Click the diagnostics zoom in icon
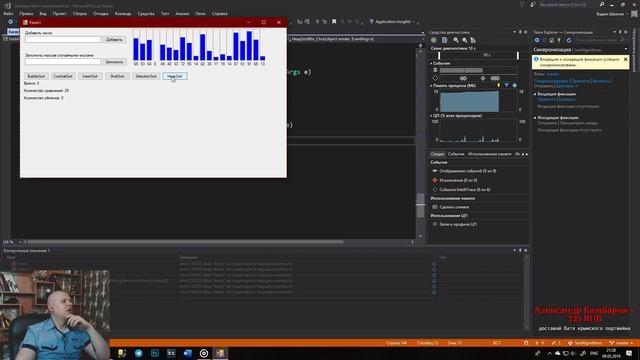The image size is (640, 360). 456,40
